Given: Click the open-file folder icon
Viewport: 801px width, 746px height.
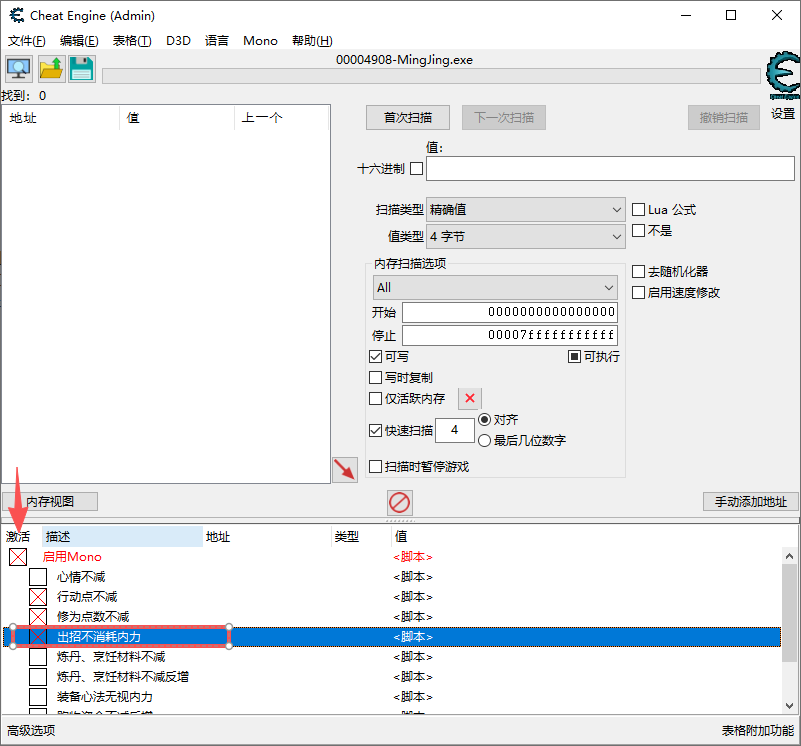Looking at the screenshot, I should pos(51,69).
